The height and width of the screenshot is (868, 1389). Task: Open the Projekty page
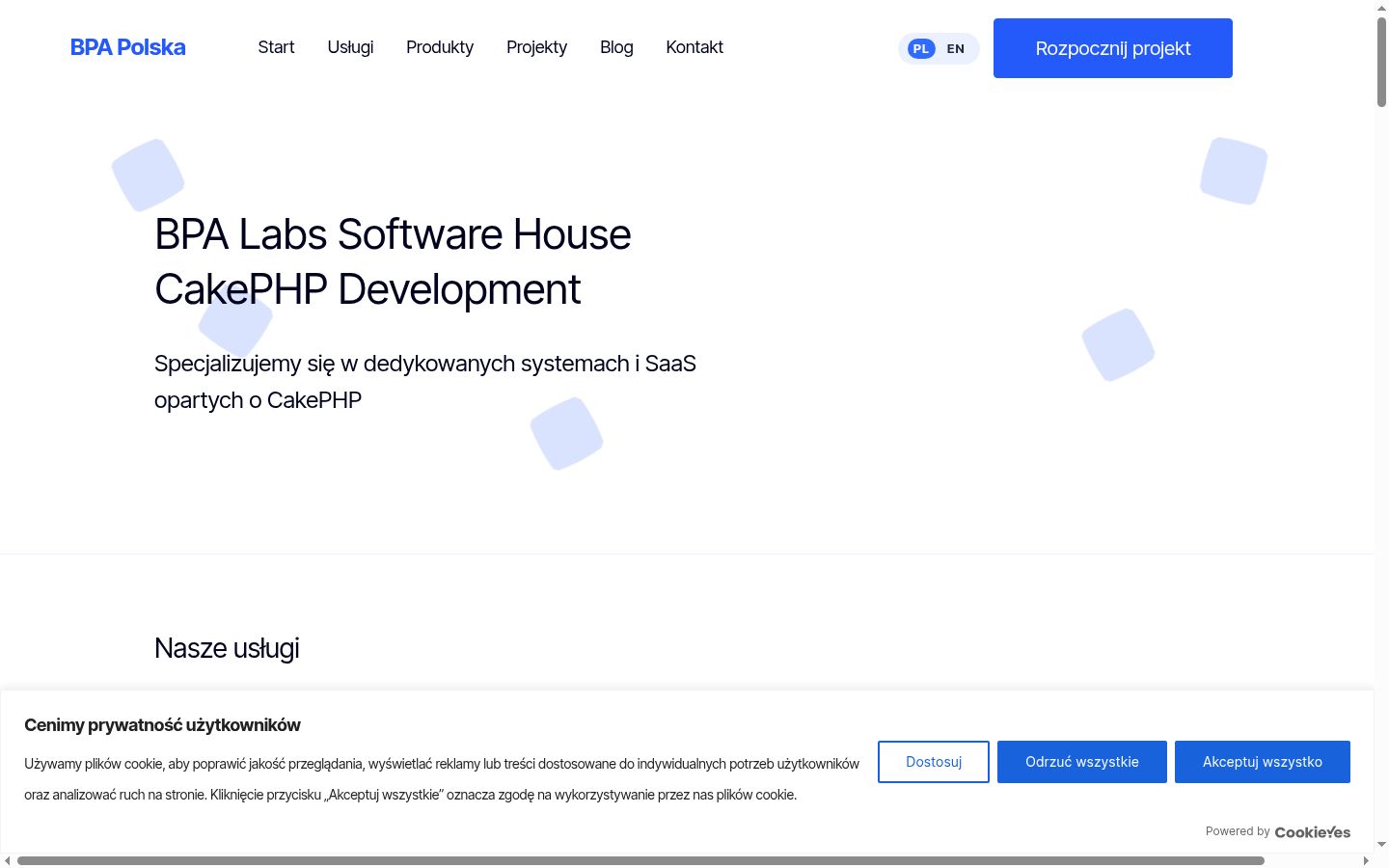pyautogui.click(x=536, y=47)
